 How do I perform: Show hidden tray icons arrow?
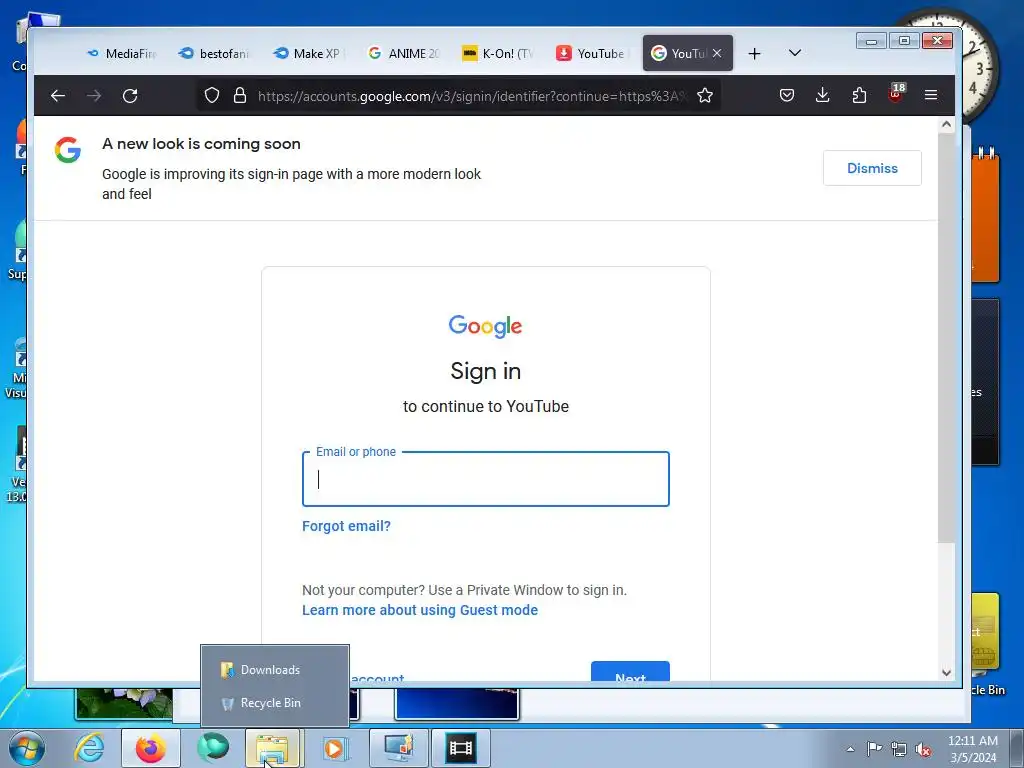pos(850,749)
